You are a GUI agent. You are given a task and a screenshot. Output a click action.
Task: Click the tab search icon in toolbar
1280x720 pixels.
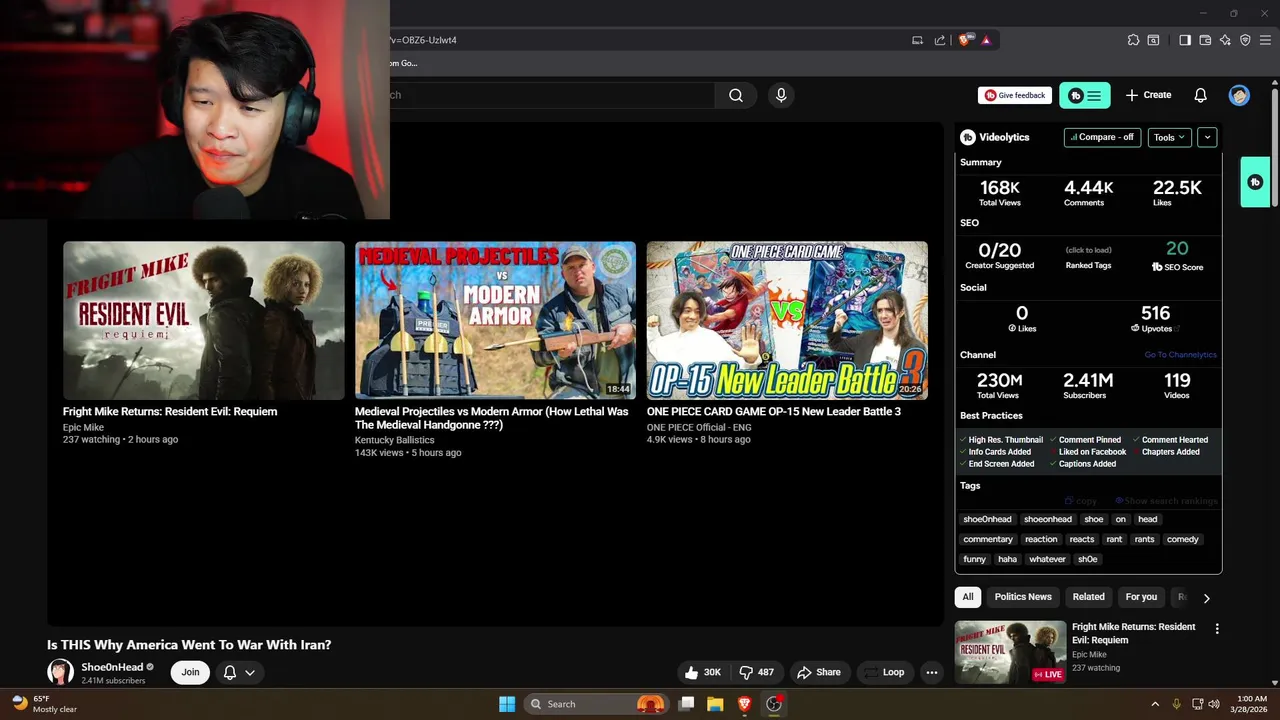[x=1153, y=40]
